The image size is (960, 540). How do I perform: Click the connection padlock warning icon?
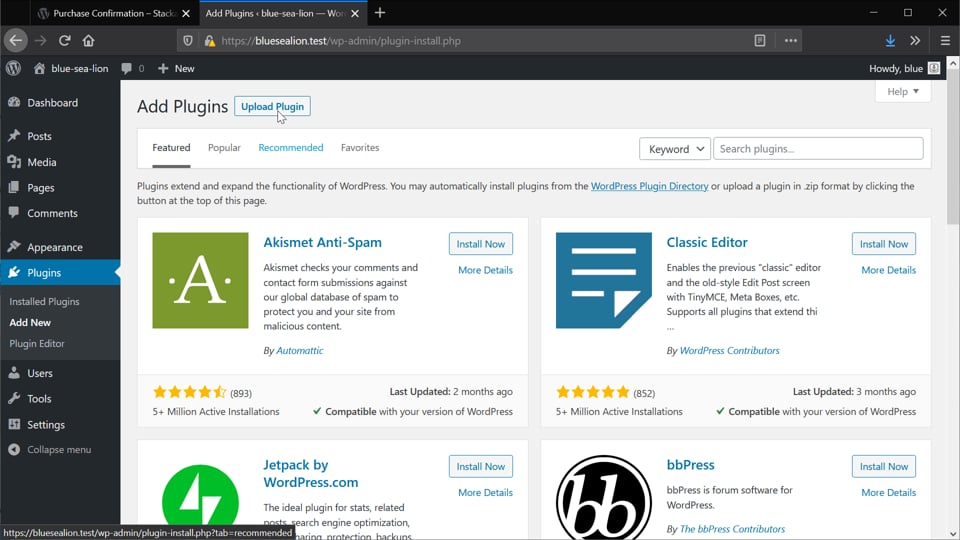click(x=209, y=40)
